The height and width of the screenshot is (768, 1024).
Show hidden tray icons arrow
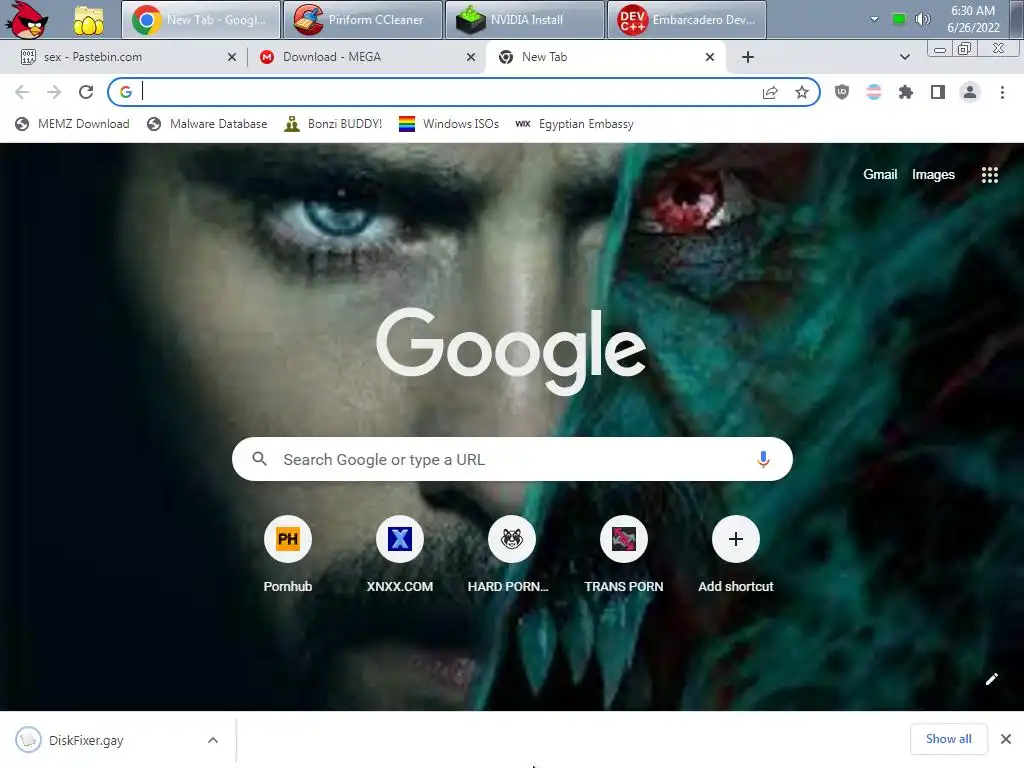tap(874, 19)
